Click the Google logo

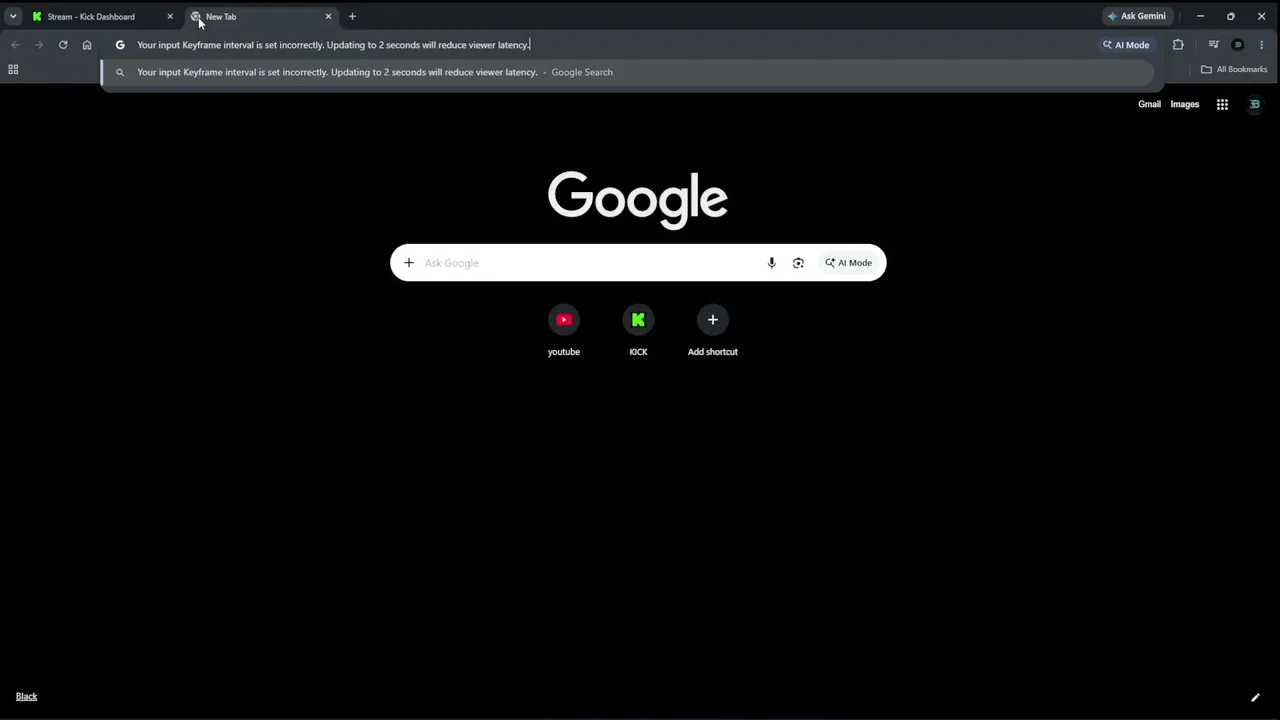638,199
